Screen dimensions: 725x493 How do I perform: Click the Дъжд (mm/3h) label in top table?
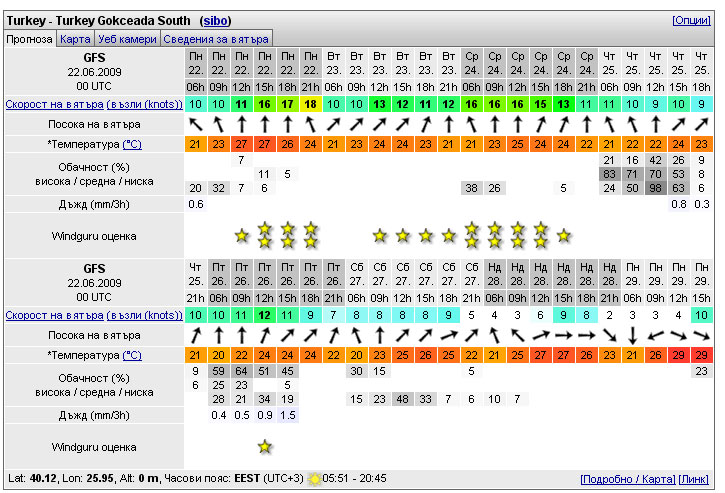94,204
